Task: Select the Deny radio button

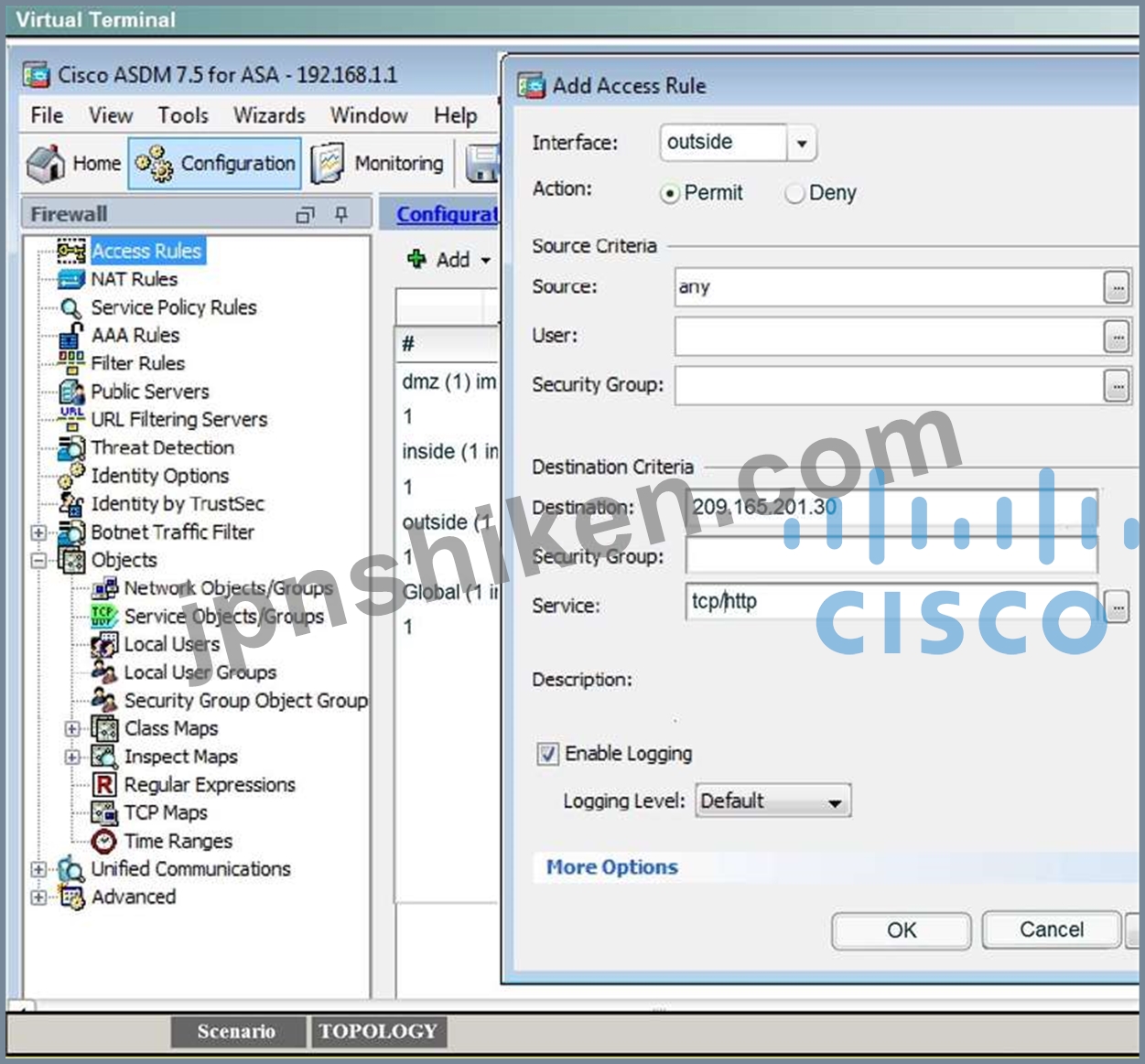Action: pyautogui.click(x=794, y=193)
